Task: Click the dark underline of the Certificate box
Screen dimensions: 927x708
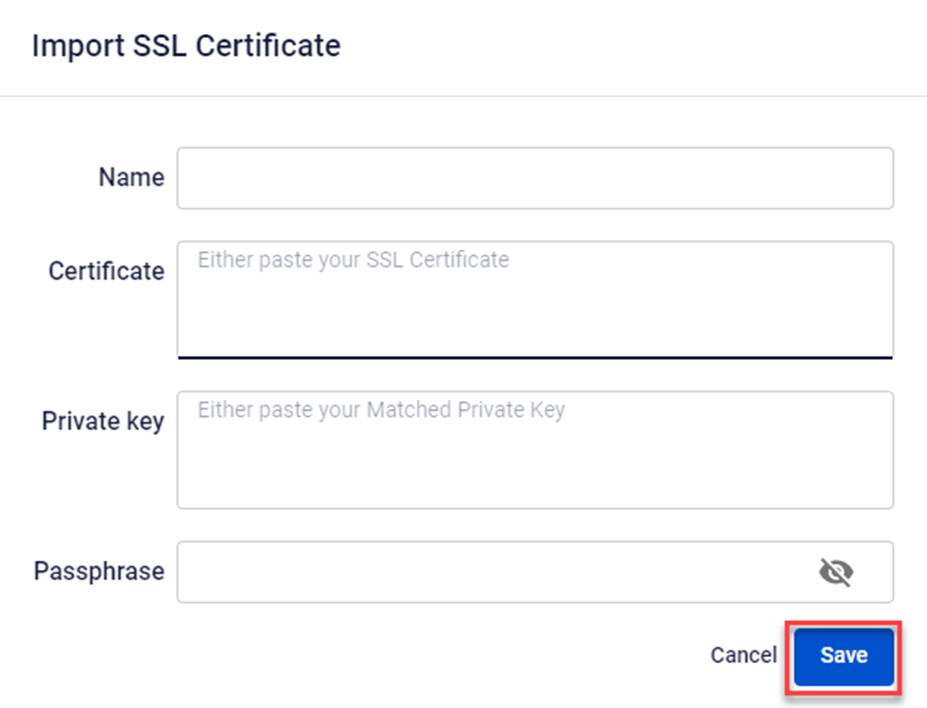Action: [534, 356]
